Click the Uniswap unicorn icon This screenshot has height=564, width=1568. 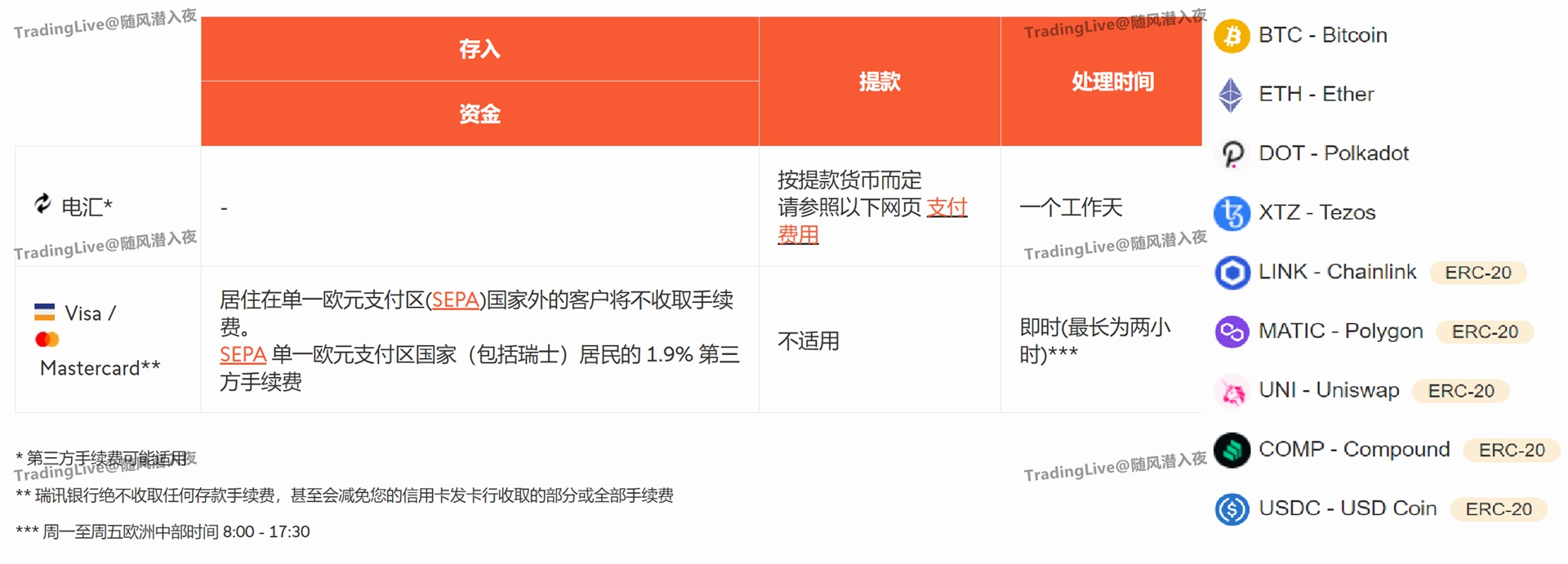1232,391
